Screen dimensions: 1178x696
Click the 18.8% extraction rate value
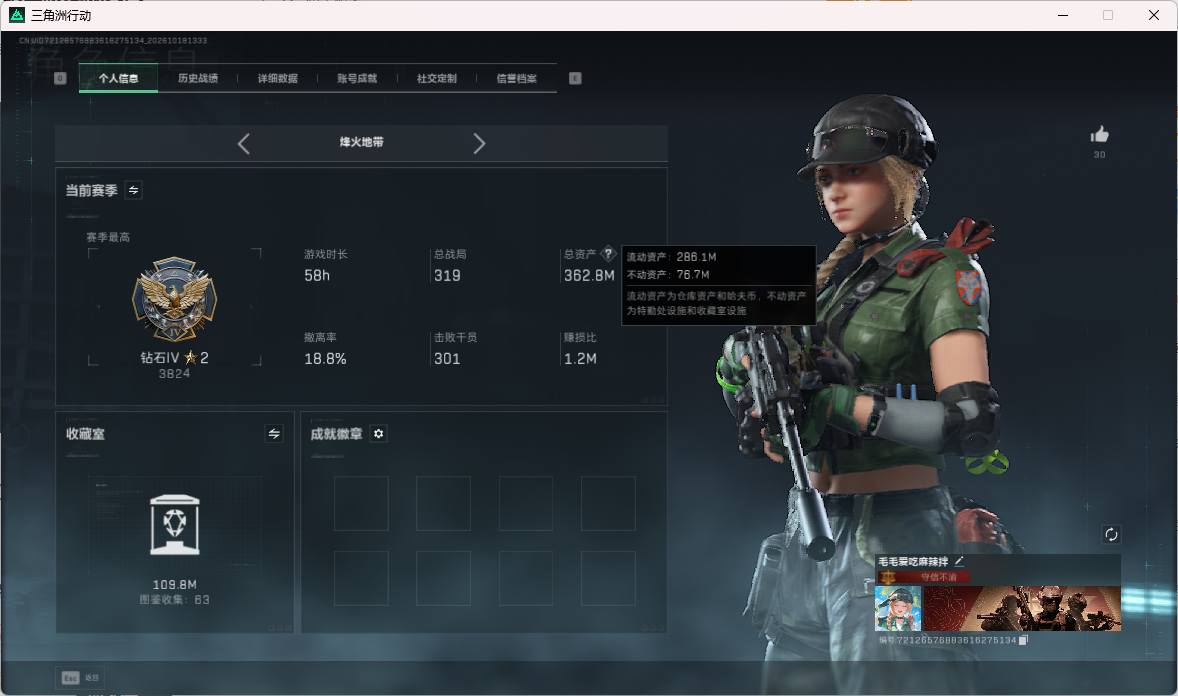[x=325, y=359]
